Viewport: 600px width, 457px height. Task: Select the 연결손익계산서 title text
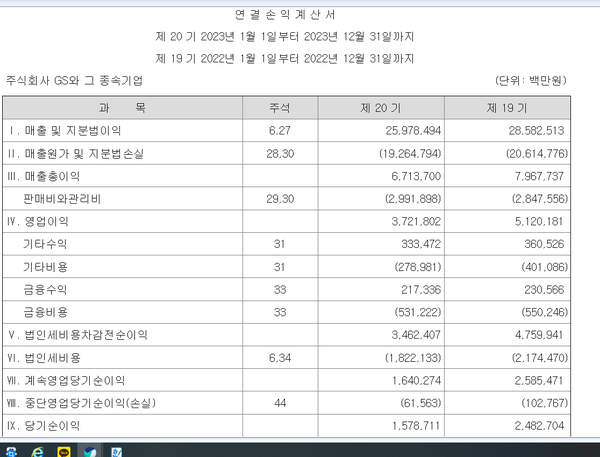(x=285, y=15)
